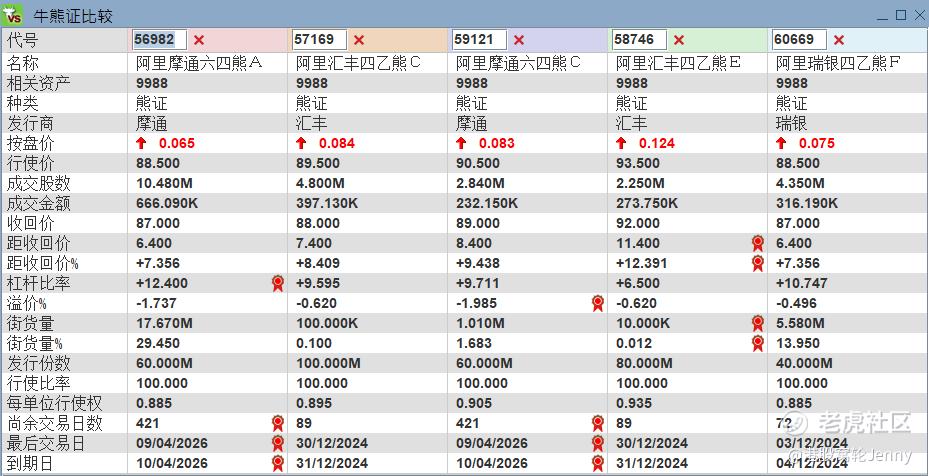The height and width of the screenshot is (476, 929).
Task: Remove warrant 56982 with its red X
Action: tap(199, 40)
